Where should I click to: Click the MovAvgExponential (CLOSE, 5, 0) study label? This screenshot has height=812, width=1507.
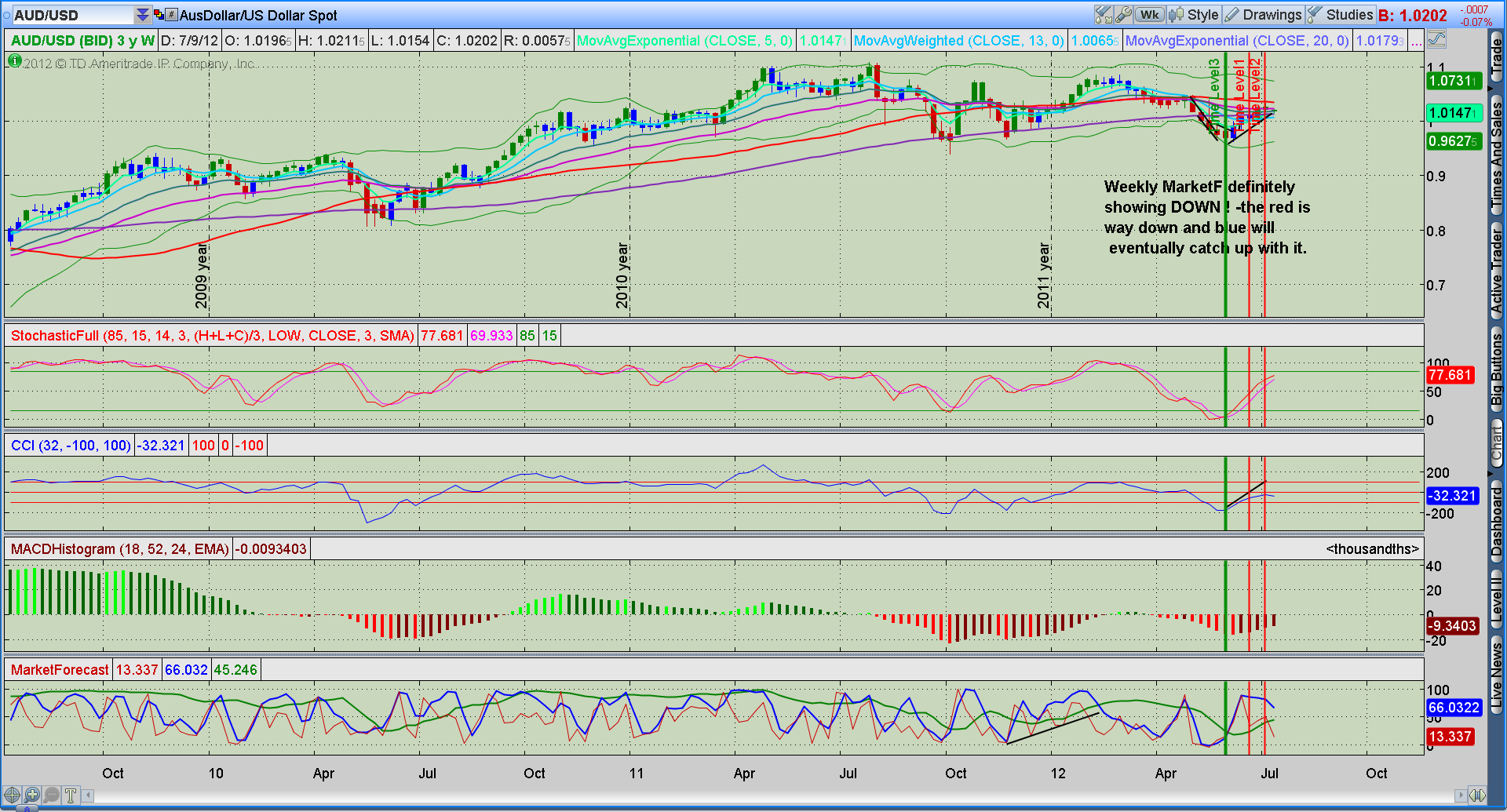click(684, 41)
